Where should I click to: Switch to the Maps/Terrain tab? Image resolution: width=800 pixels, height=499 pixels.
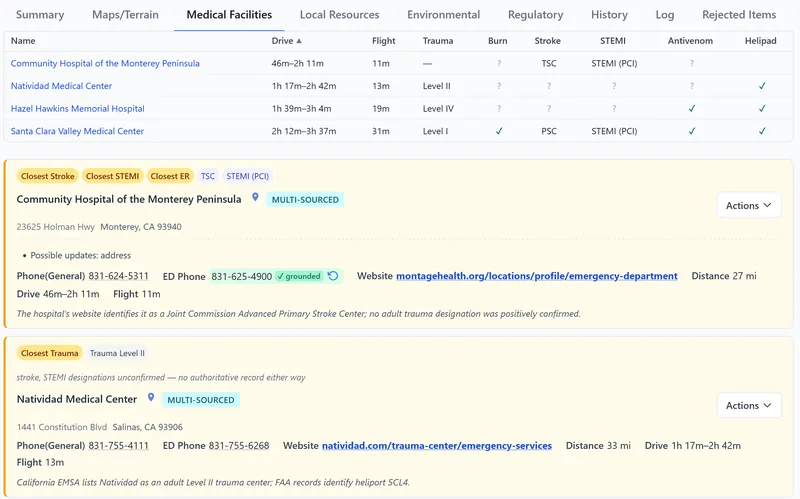(x=125, y=15)
